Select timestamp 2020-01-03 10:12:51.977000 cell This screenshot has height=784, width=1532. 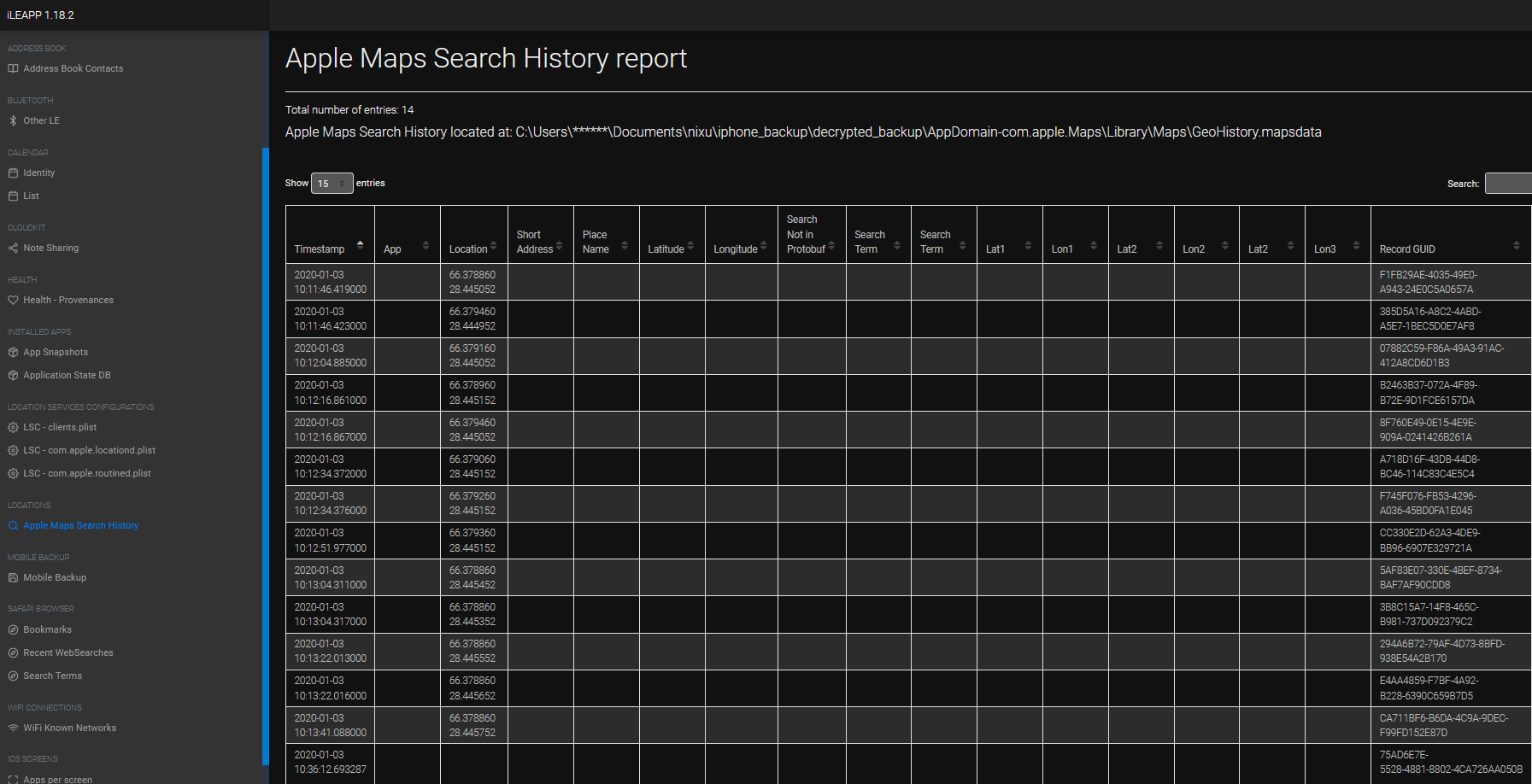[x=330, y=540]
